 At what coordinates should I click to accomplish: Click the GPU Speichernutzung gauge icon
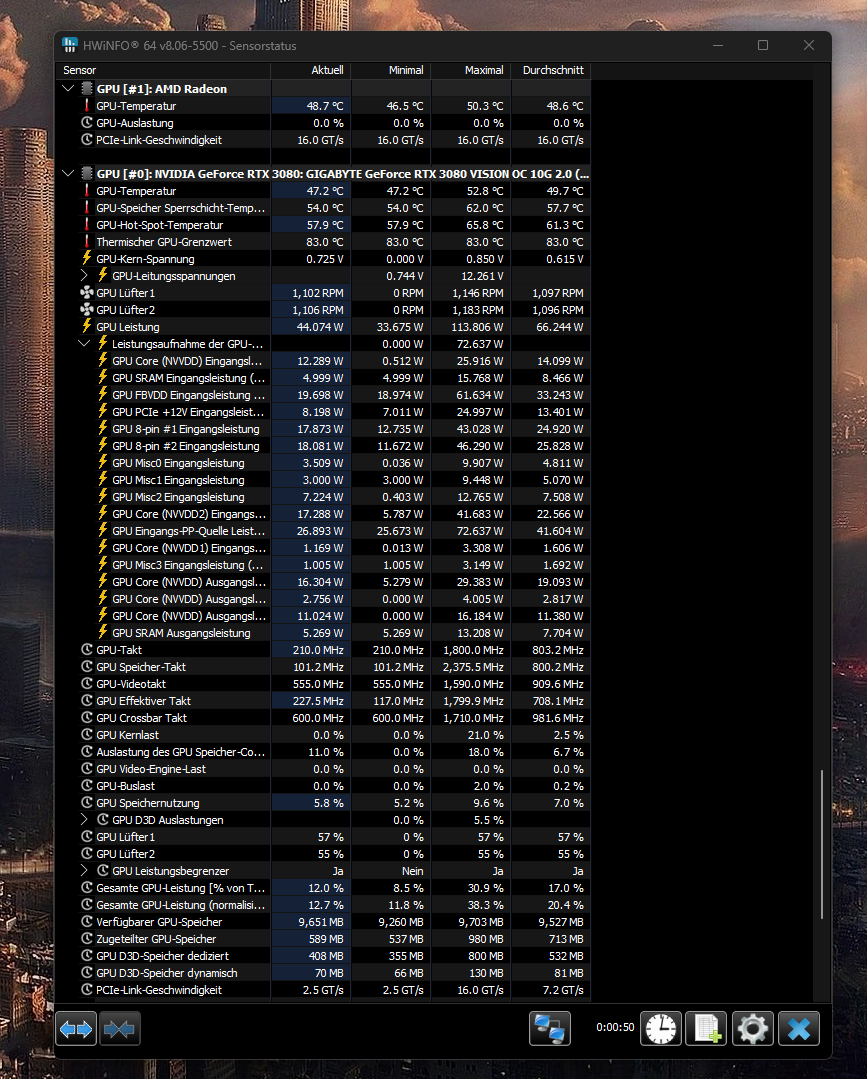tap(87, 802)
